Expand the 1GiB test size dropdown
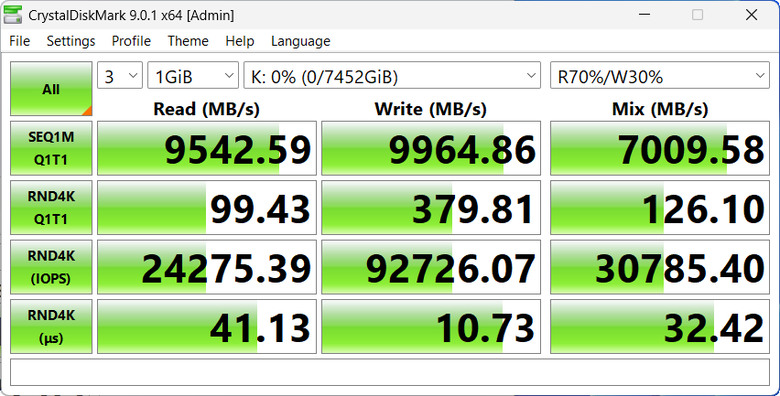The width and height of the screenshot is (780, 396). coord(193,76)
